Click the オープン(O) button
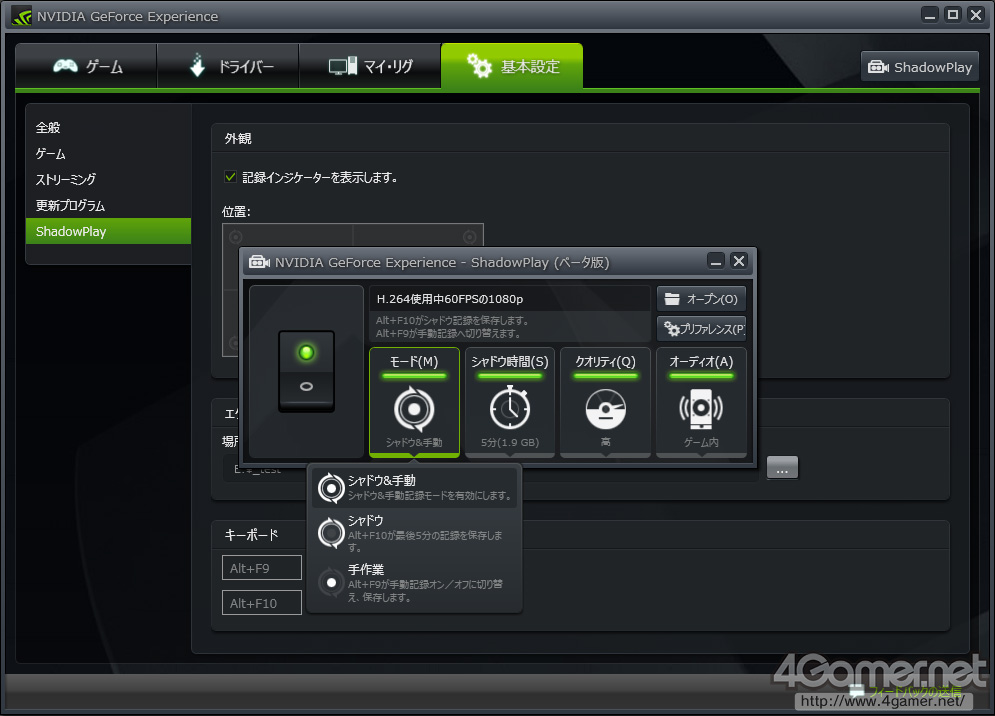This screenshot has width=995, height=716. [701, 299]
